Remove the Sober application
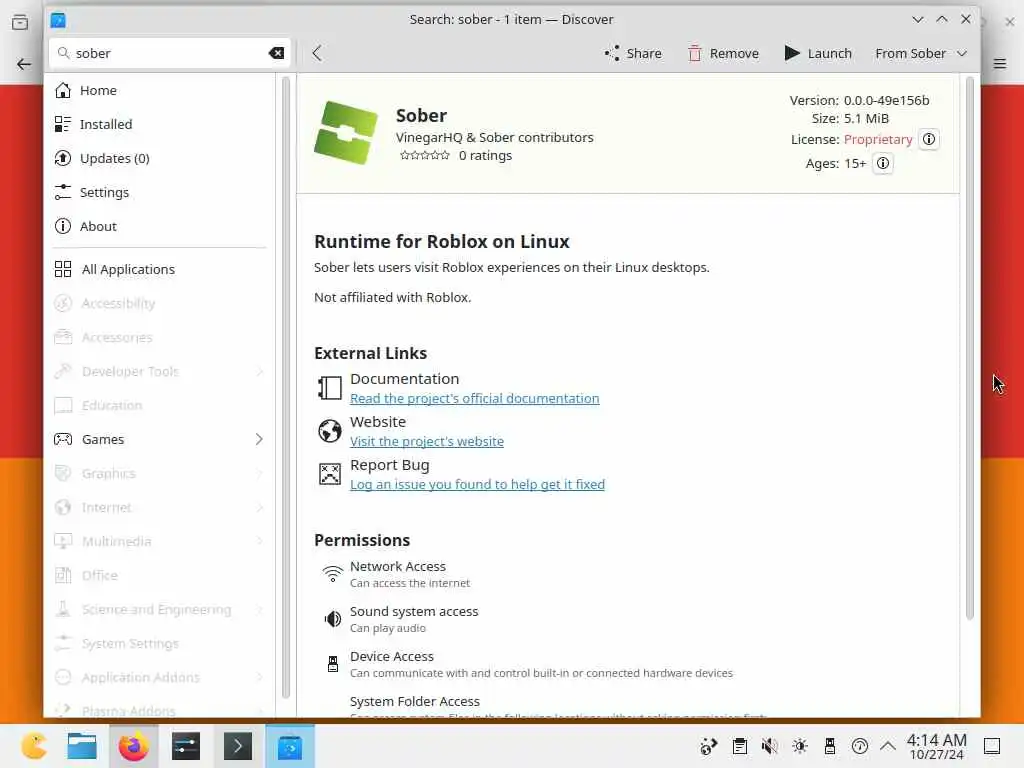Viewport: 1024px width, 768px height. pos(724,53)
